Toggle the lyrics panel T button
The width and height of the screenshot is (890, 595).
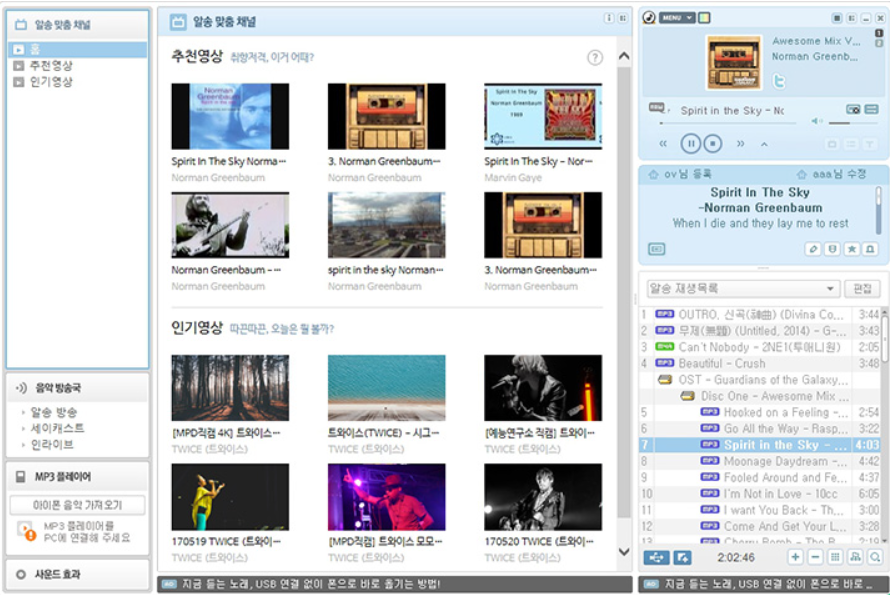coord(869,144)
